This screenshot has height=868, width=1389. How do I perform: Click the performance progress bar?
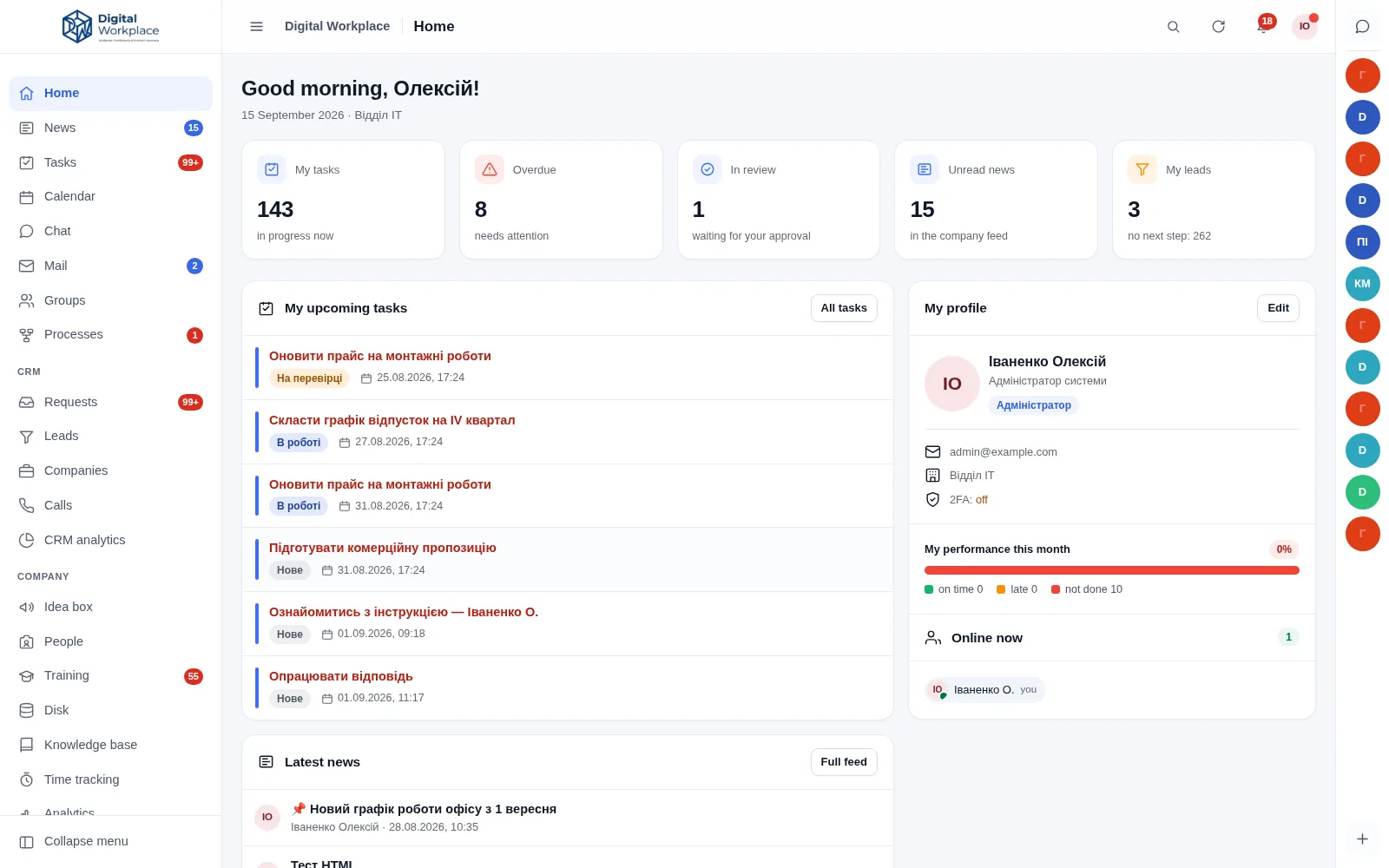pyautogui.click(x=1111, y=570)
